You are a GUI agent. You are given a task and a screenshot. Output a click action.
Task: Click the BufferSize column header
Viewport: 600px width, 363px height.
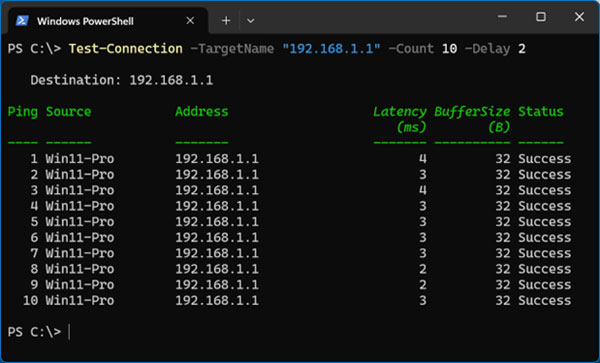[x=472, y=112]
